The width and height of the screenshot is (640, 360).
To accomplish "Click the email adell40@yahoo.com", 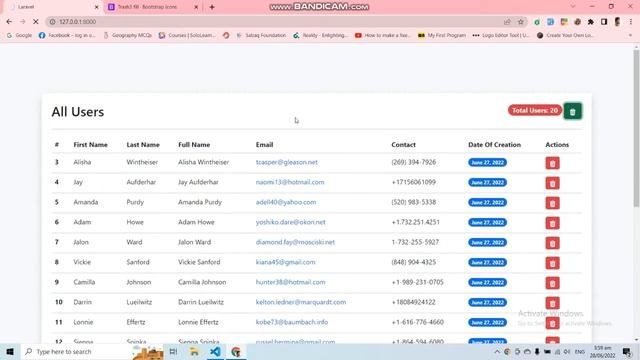I will click(286, 202).
